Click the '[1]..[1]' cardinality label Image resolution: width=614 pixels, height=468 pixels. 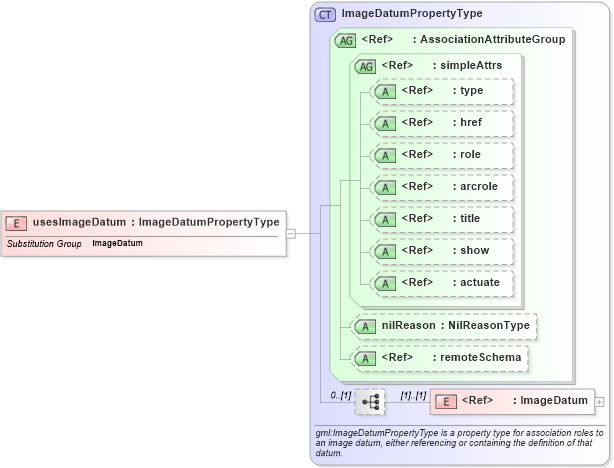click(x=413, y=396)
